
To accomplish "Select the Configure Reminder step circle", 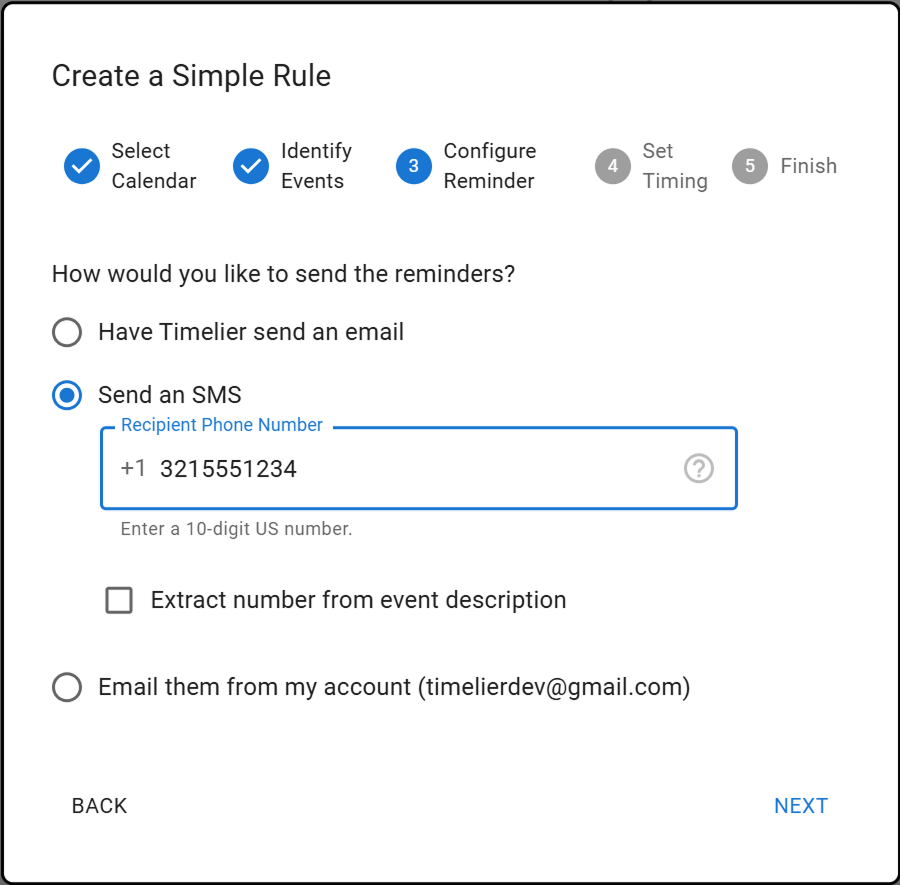I will (413, 166).
